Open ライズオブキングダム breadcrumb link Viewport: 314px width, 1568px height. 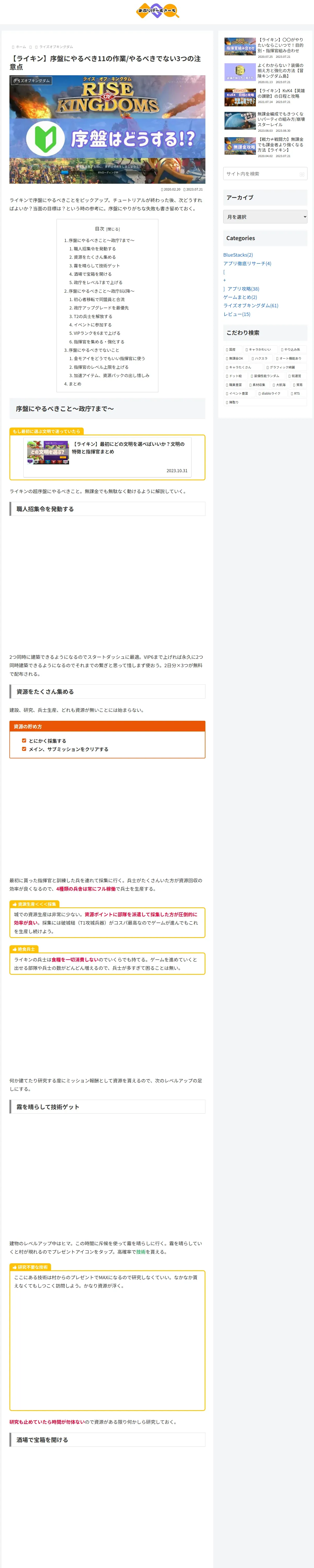coord(56,47)
